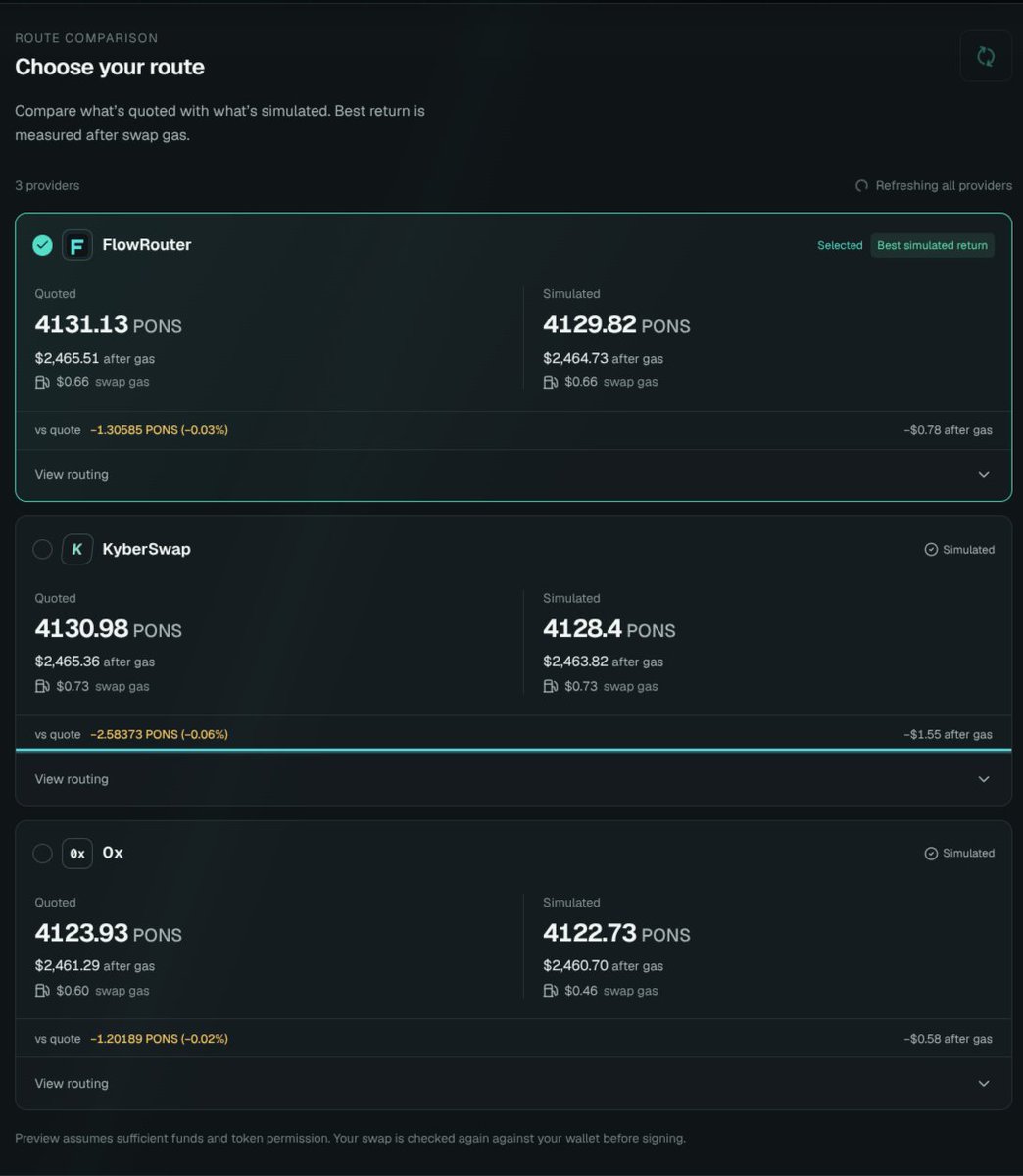
Task: Select the 0x route radio button
Action: click(x=42, y=853)
